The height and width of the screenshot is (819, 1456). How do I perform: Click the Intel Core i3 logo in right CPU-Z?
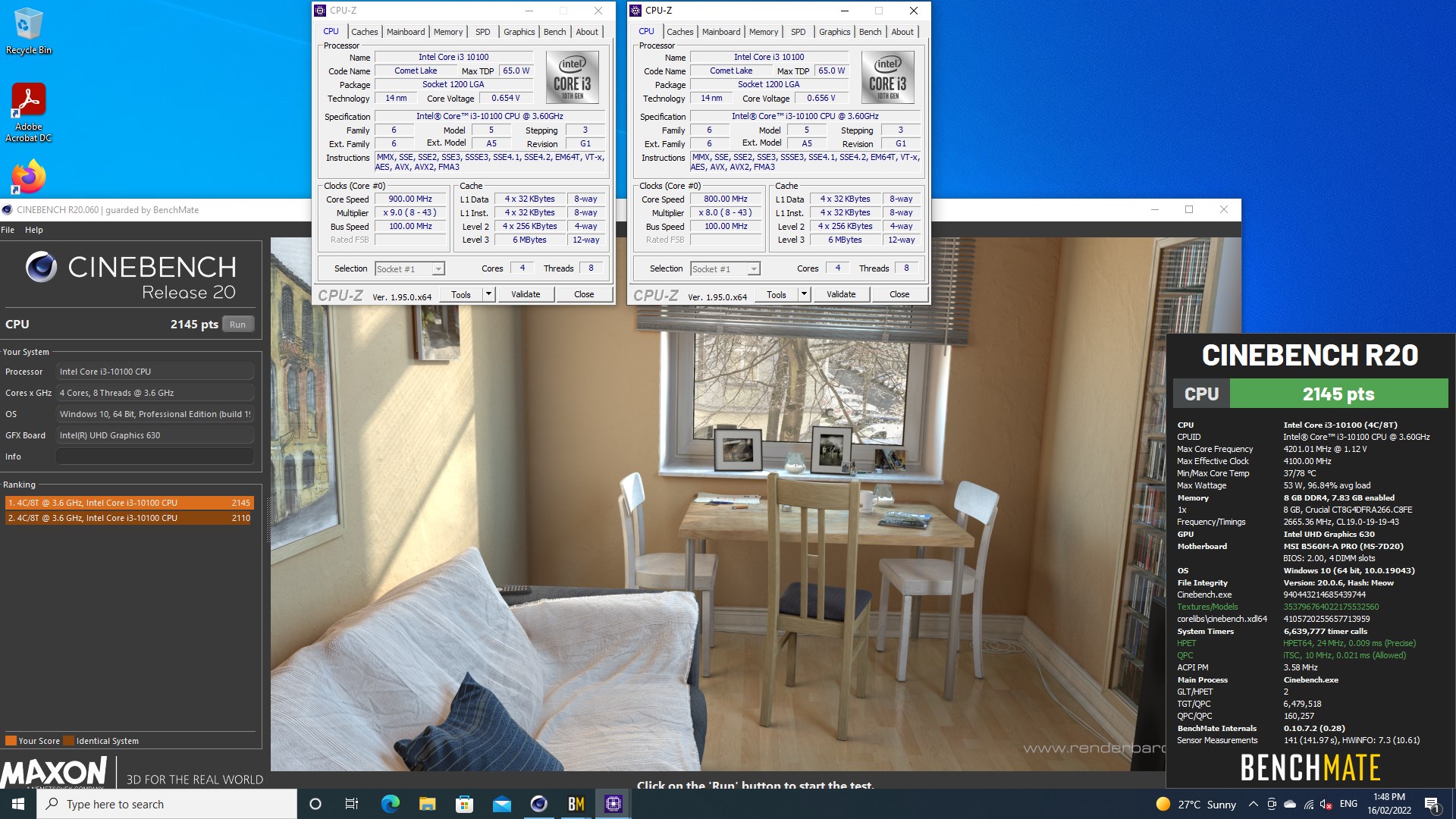pos(888,77)
